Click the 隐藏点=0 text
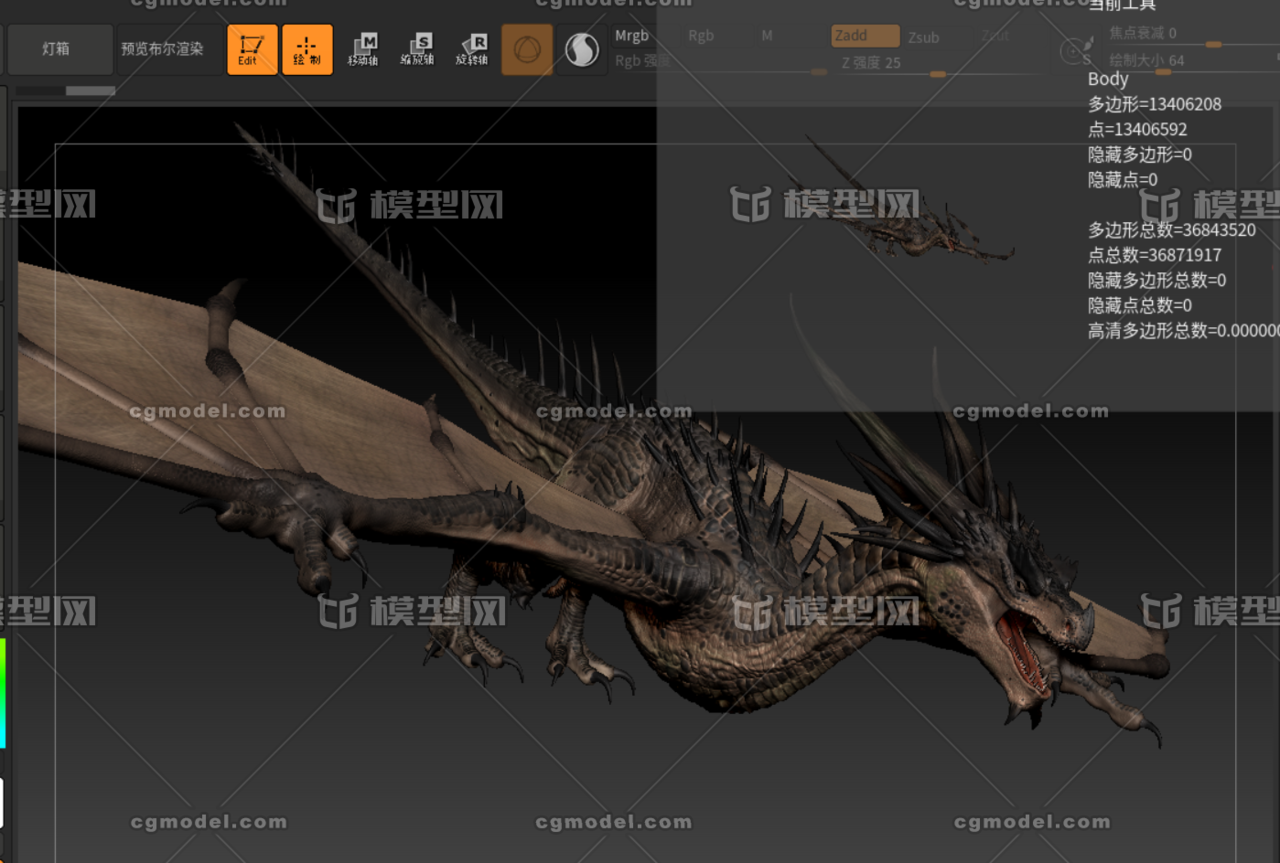The image size is (1280, 863). click(1123, 180)
